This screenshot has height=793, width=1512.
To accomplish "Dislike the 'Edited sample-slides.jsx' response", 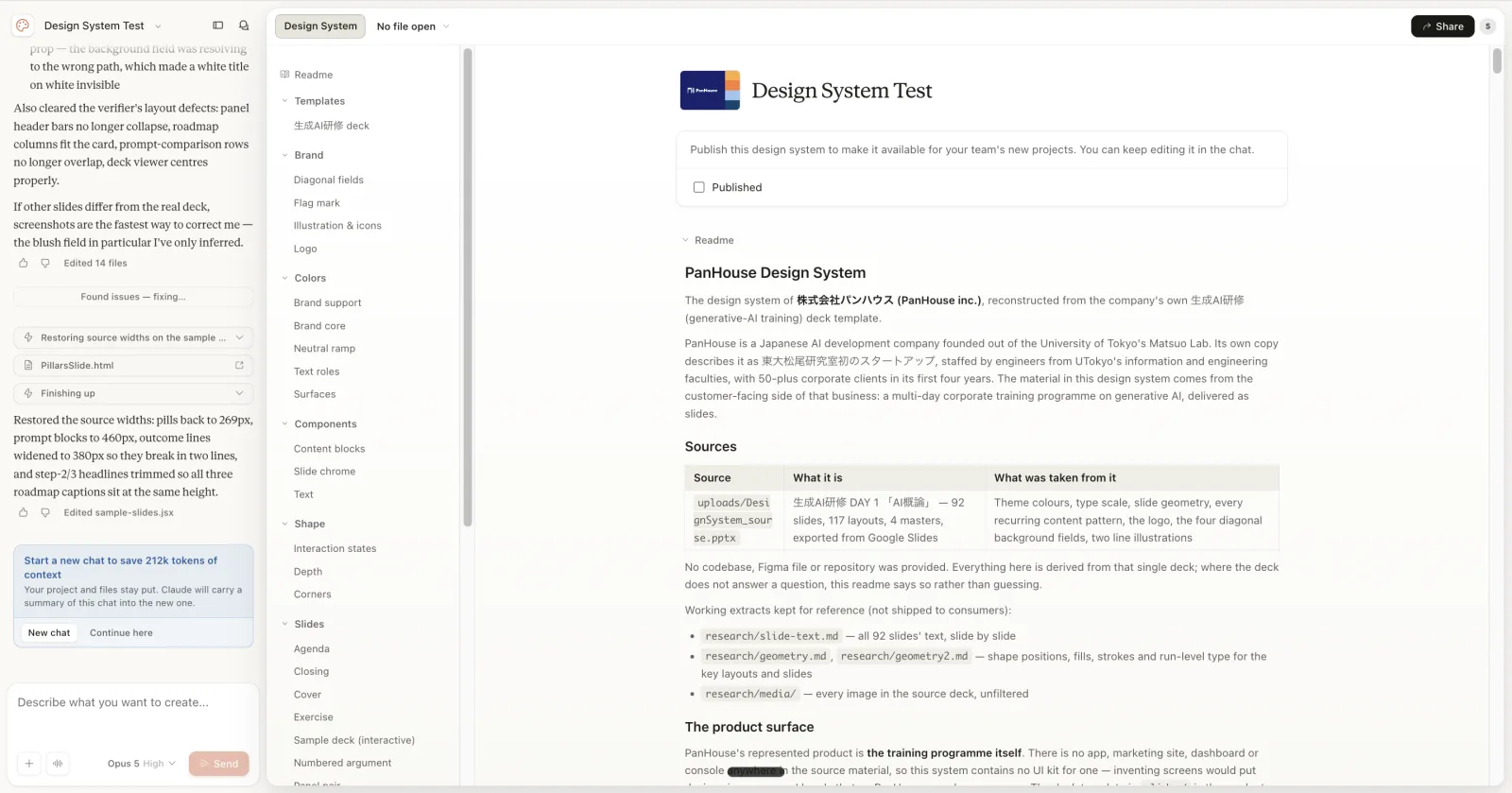I will coord(45,513).
